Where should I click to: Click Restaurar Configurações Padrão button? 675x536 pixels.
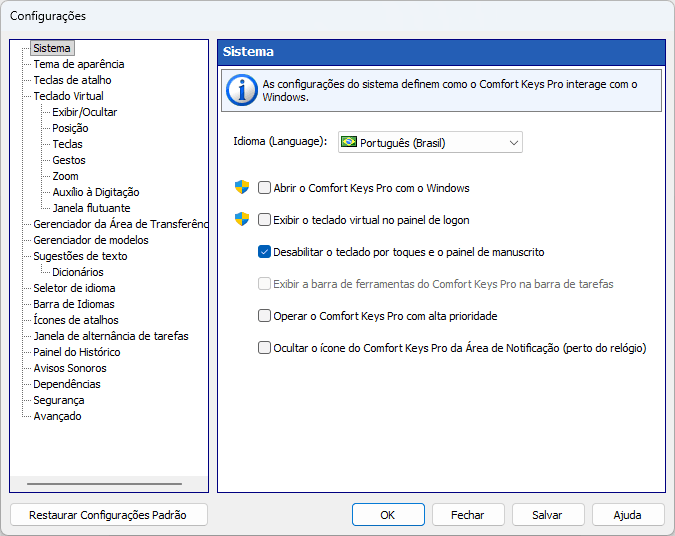(108, 515)
